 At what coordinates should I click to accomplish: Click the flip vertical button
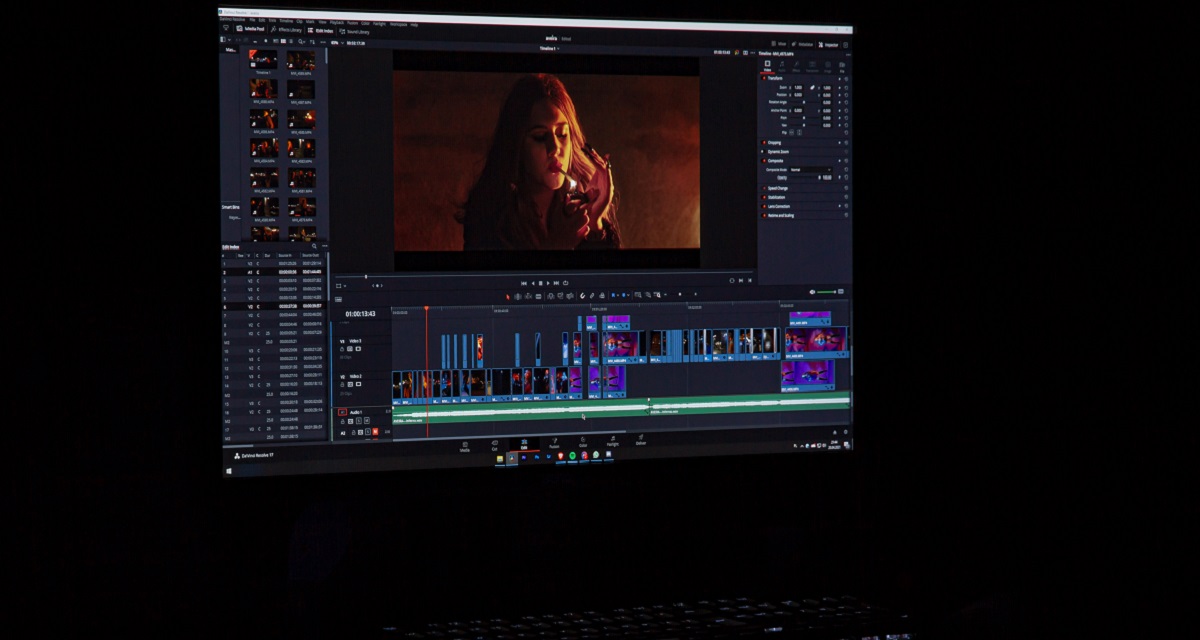tap(799, 132)
